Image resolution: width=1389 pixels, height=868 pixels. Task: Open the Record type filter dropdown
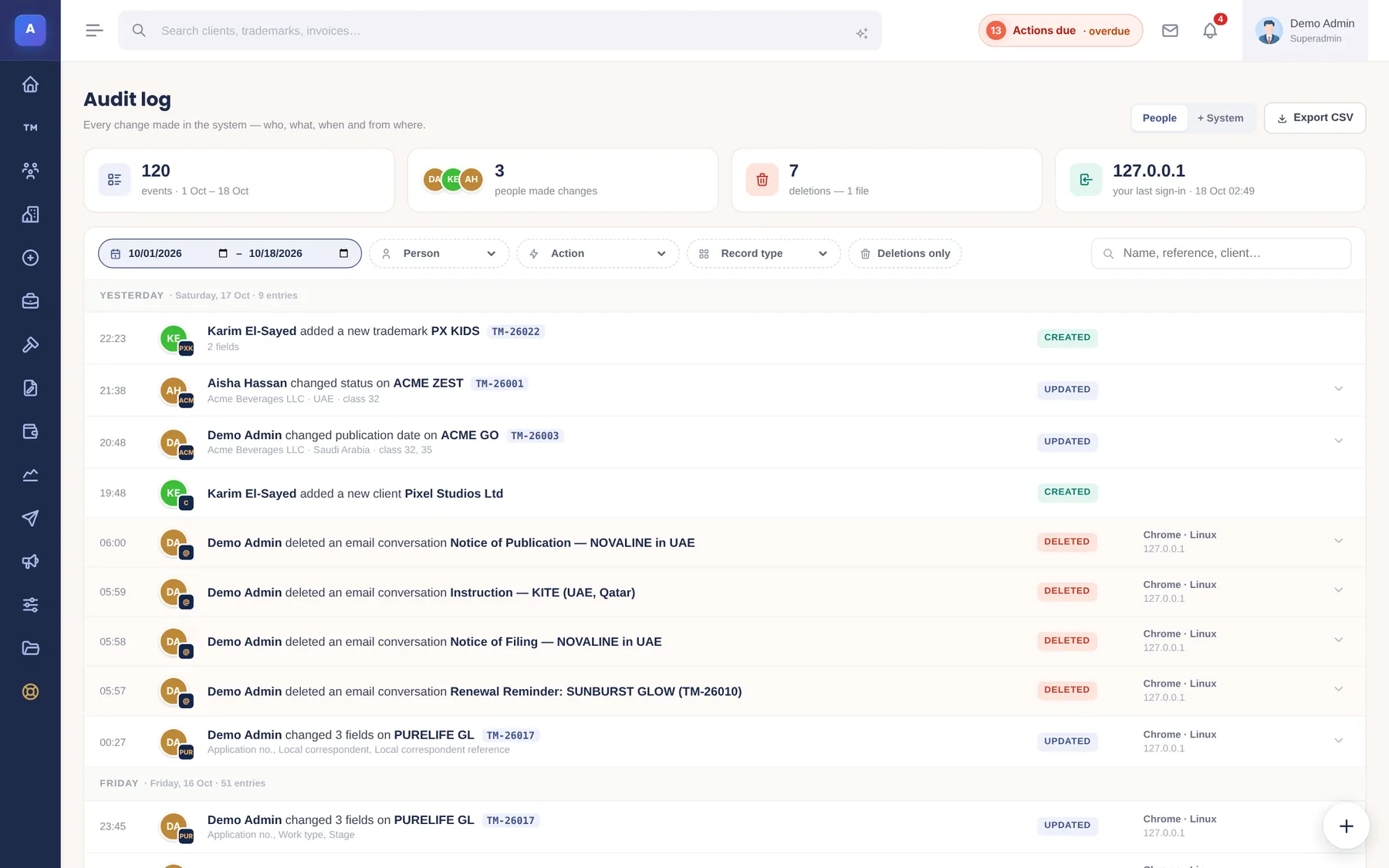(x=763, y=254)
